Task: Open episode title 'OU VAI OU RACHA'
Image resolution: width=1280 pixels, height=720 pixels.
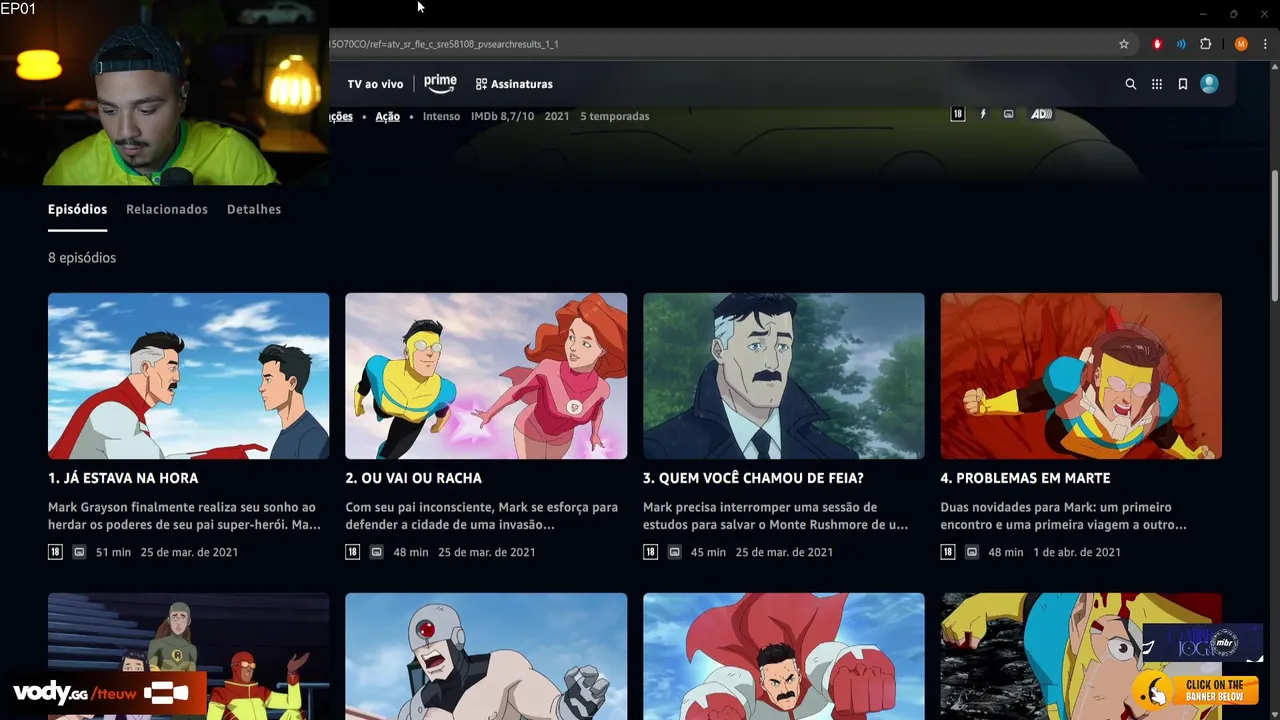Action: pyautogui.click(x=413, y=478)
